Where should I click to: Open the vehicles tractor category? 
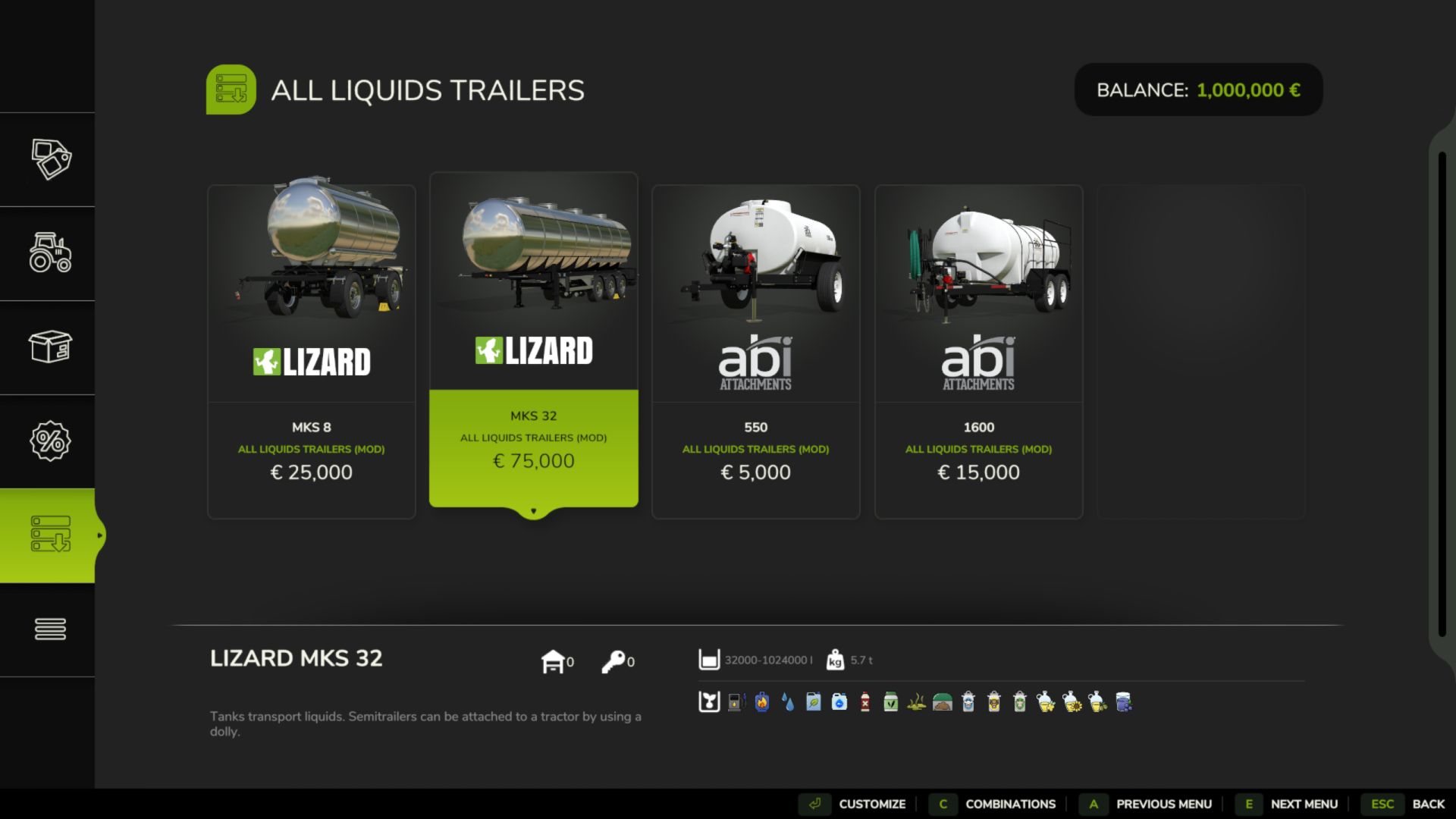click(50, 253)
